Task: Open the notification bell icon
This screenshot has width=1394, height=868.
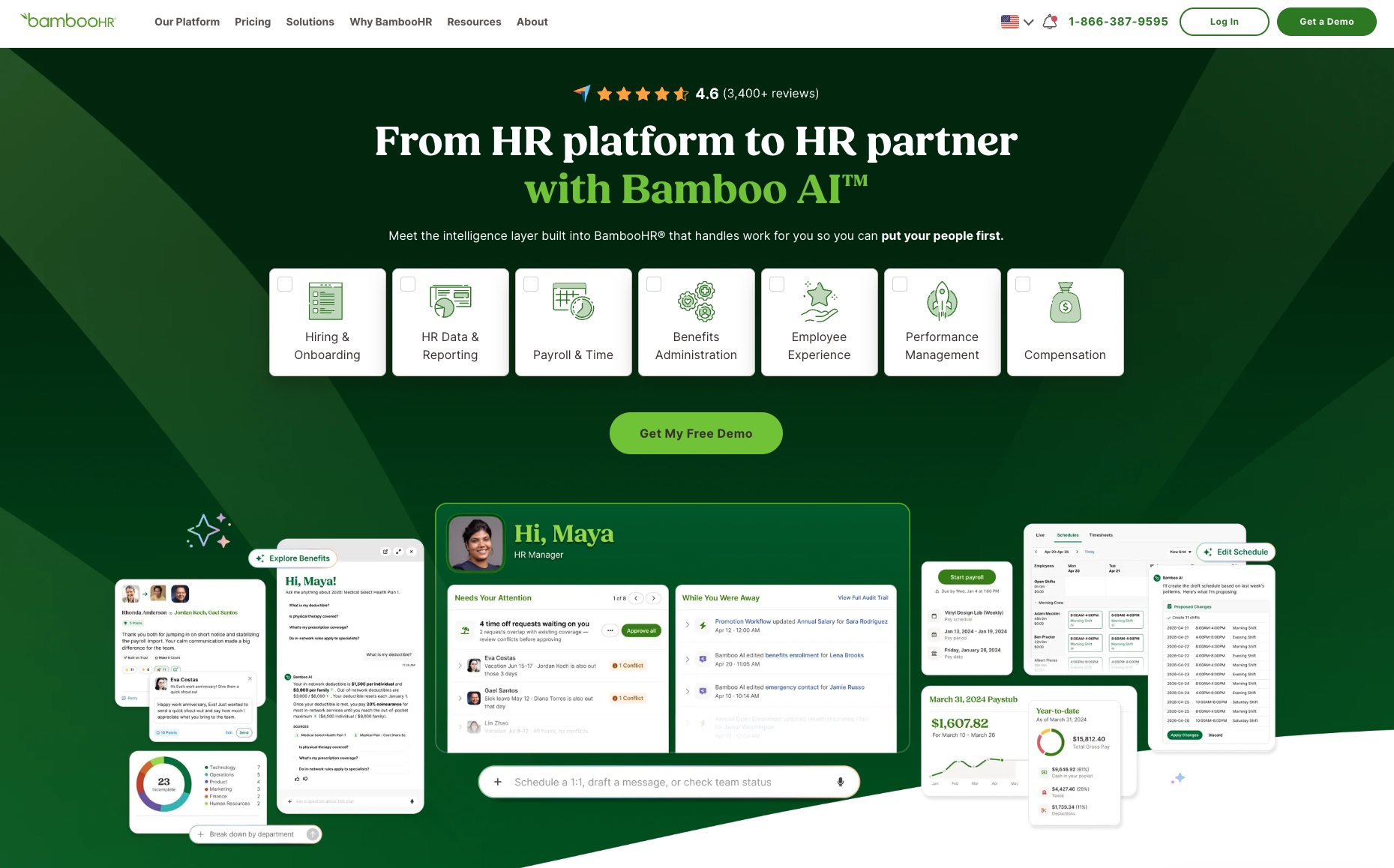Action: pyautogui.click(x=1050, y=22)
